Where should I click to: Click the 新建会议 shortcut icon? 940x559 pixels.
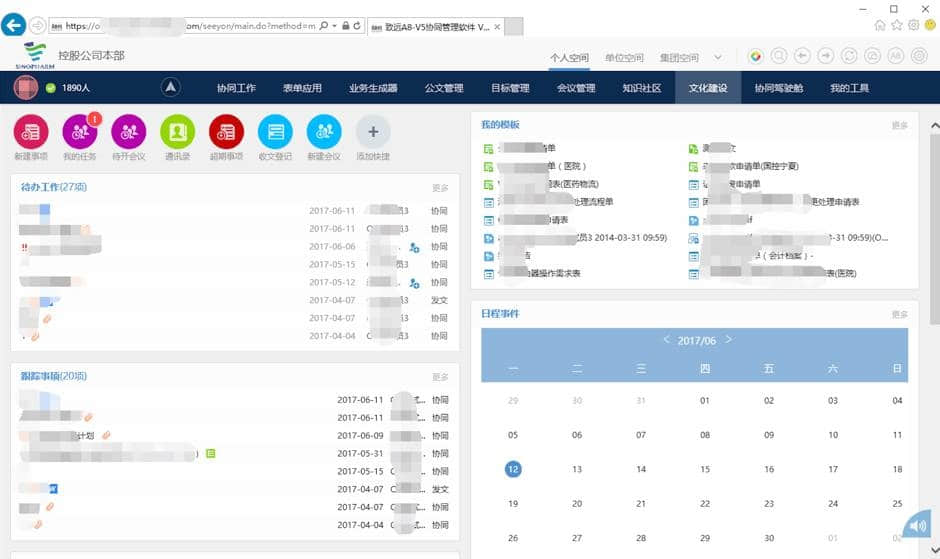324,132
